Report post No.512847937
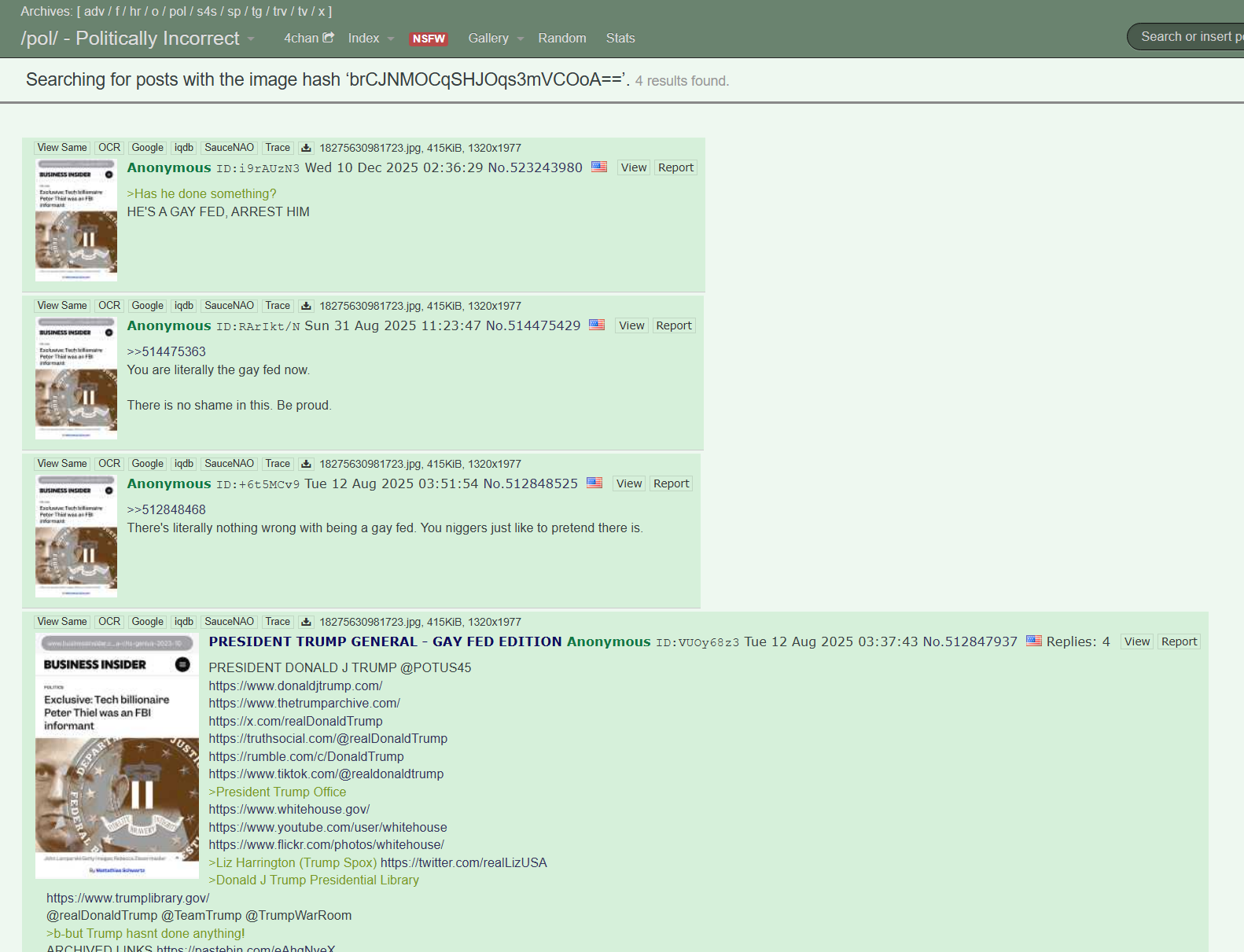The height and width of the screenshot is (952, 1244). pyautogui.click(x=1180, y=641)
